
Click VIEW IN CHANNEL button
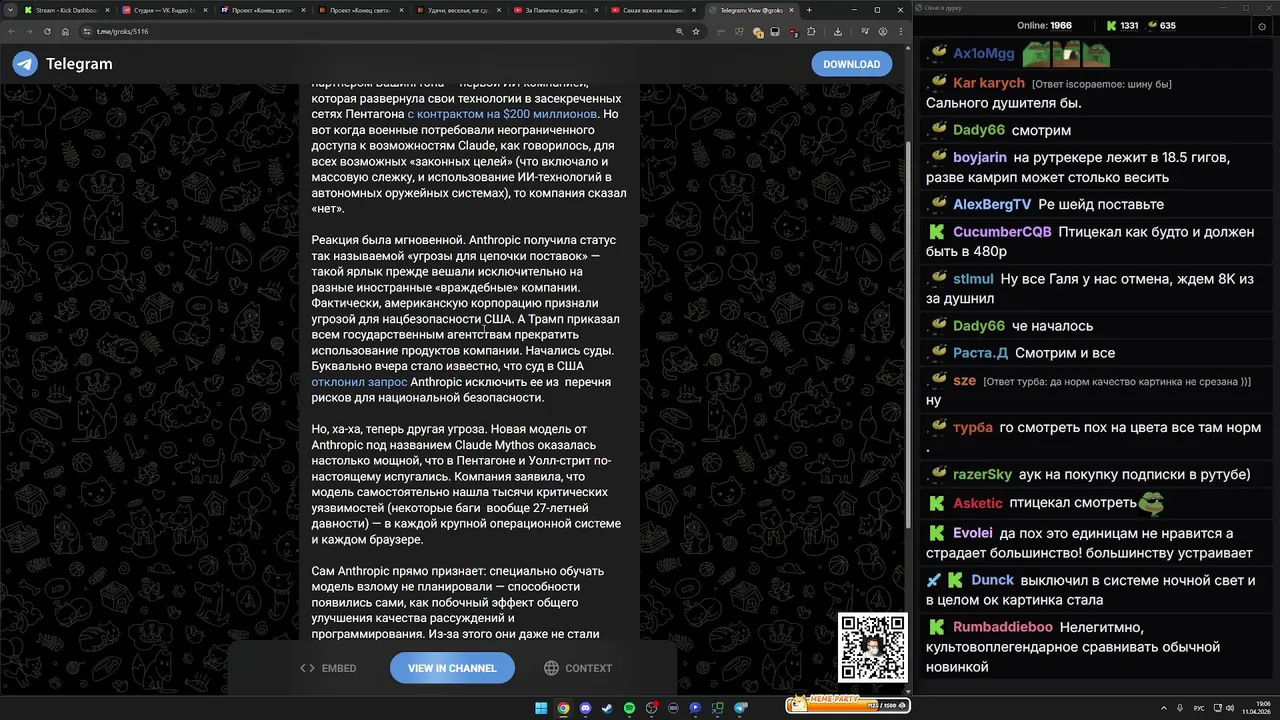tap(452, 668)
